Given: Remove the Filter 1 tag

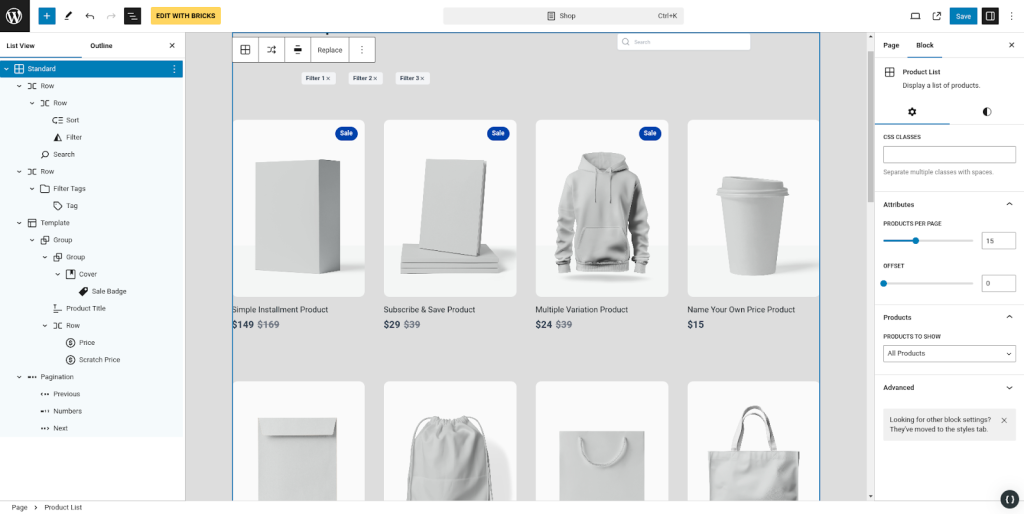Looking at the screenshot, I should tap(328, 78).
